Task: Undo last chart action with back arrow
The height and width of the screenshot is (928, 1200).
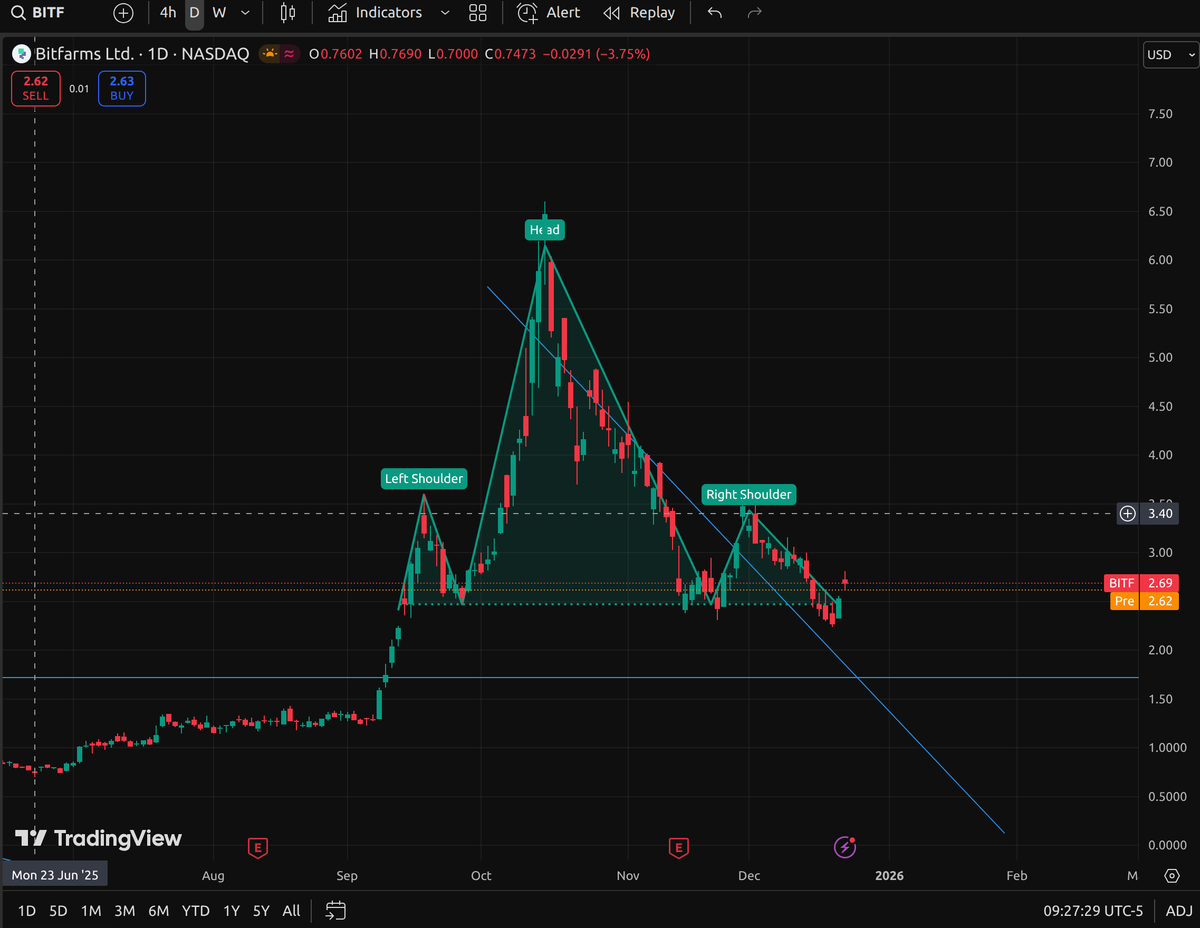Action: click(713, 13)
